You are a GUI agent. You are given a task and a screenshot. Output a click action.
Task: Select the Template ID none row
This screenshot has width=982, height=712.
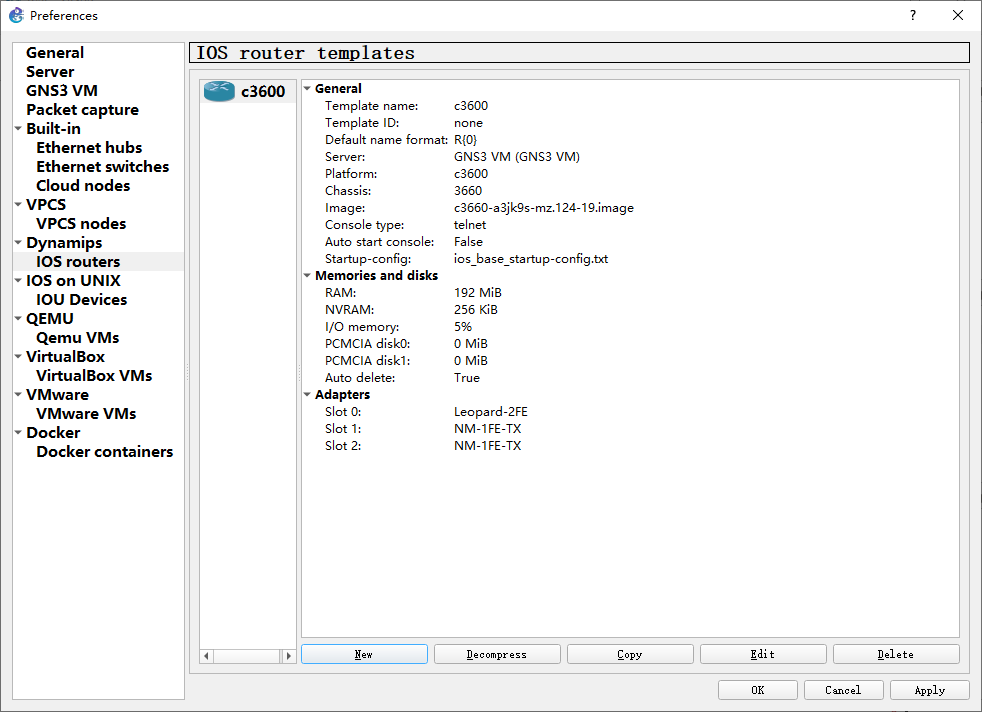[x=630, y=123]
